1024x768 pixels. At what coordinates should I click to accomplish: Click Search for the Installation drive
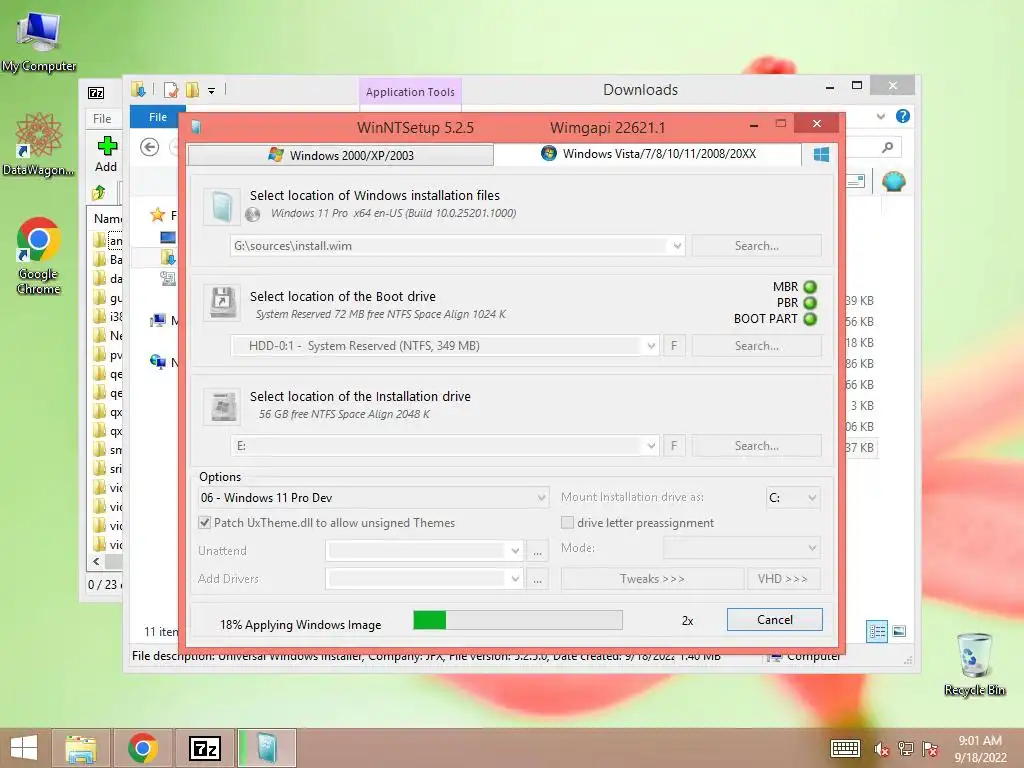tap(756, 446)
